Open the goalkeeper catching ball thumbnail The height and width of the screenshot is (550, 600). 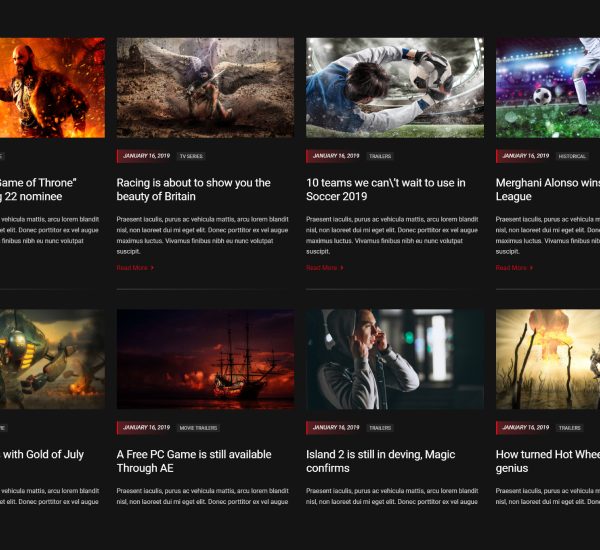395,88
